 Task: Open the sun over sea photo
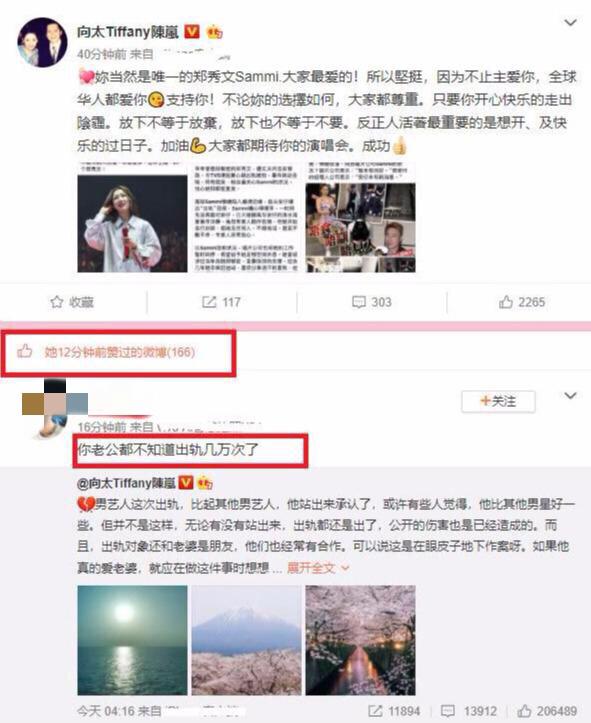click(132, 640)
